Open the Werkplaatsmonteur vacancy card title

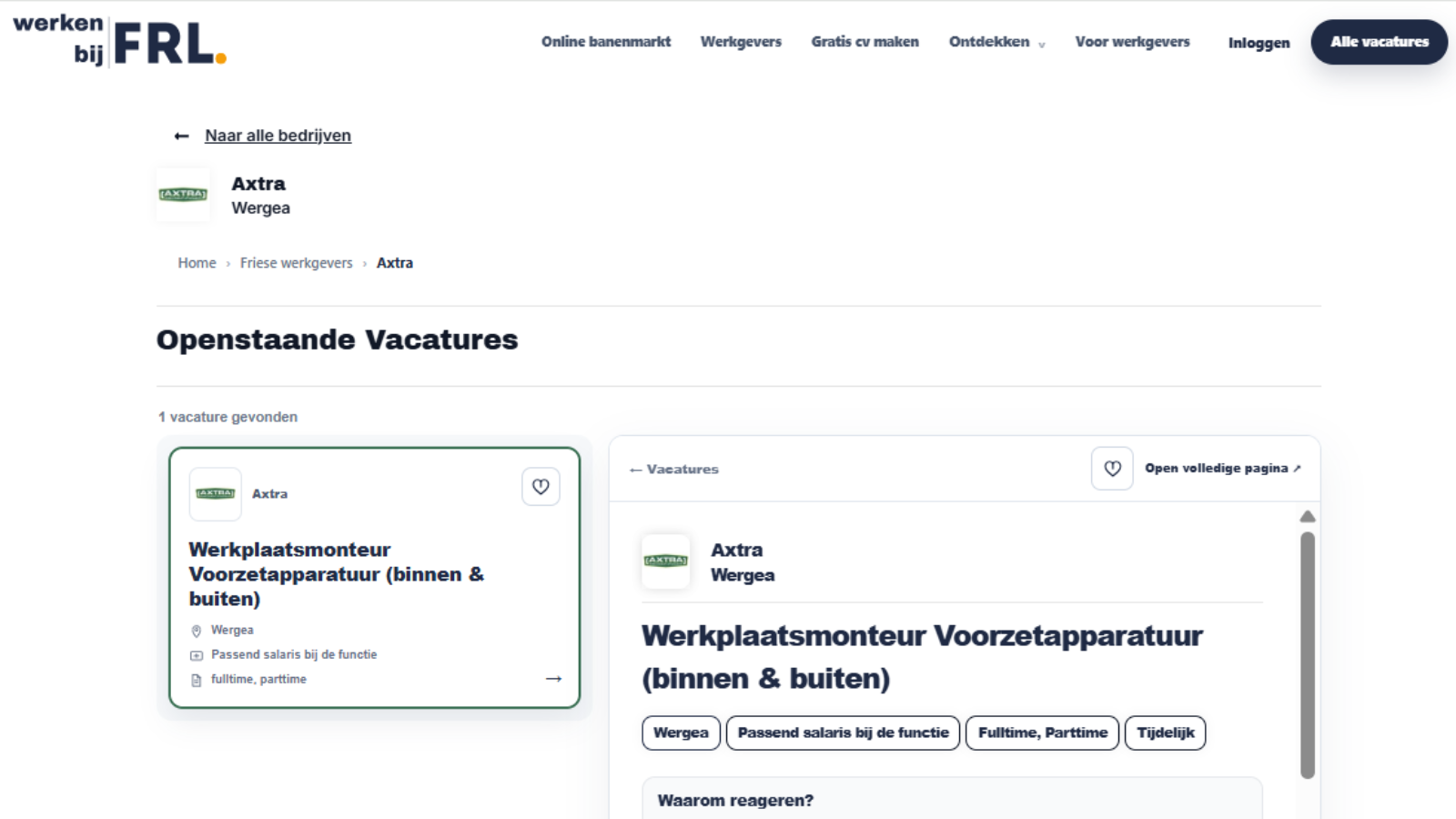(x=337, y=574)
